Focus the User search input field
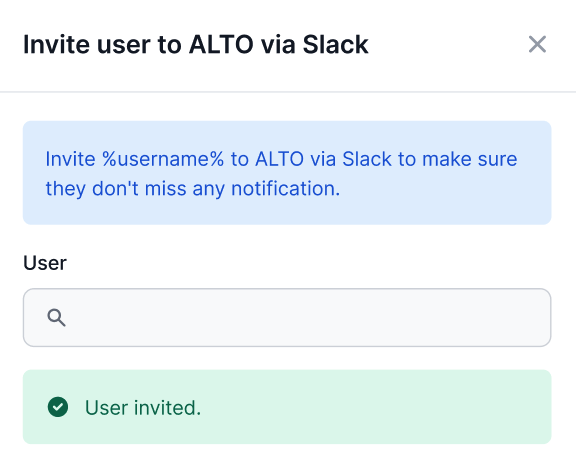This screenshot has height=462, width=576. point(287,318)
